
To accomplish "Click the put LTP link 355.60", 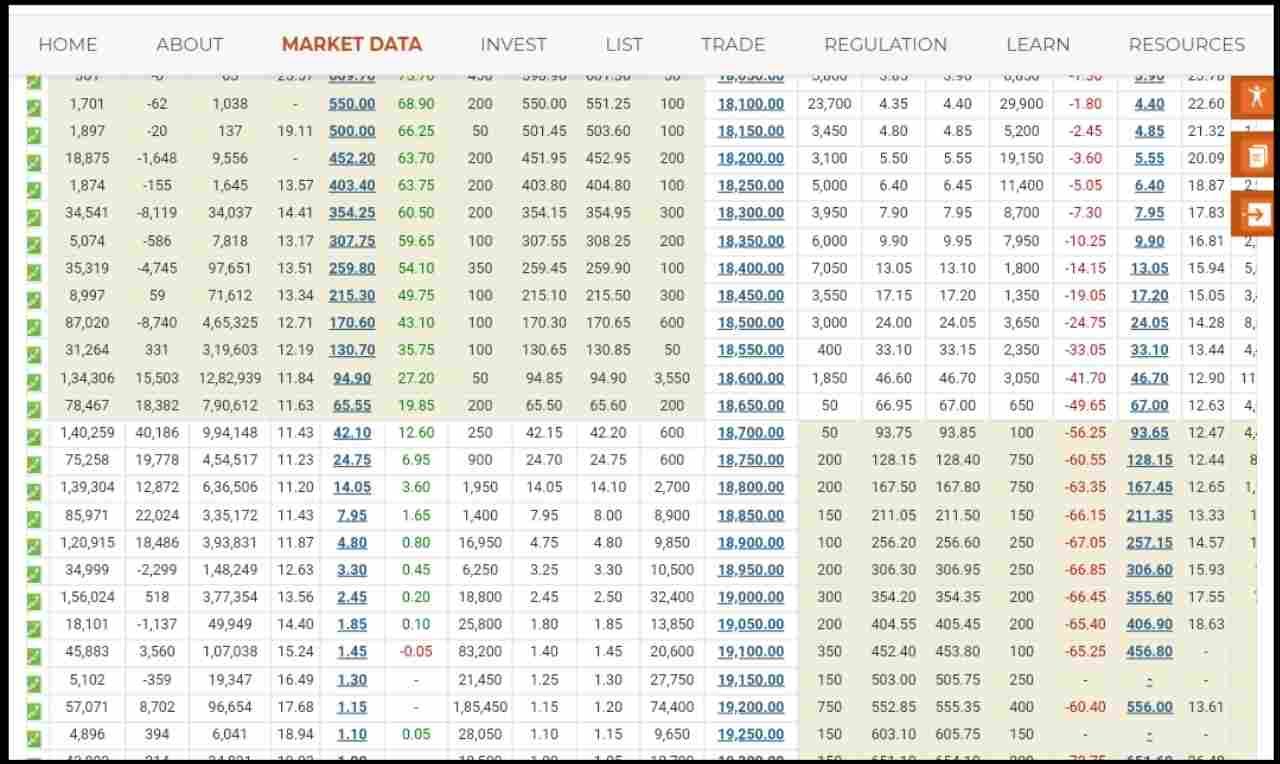I will (x=1150, y=597).
